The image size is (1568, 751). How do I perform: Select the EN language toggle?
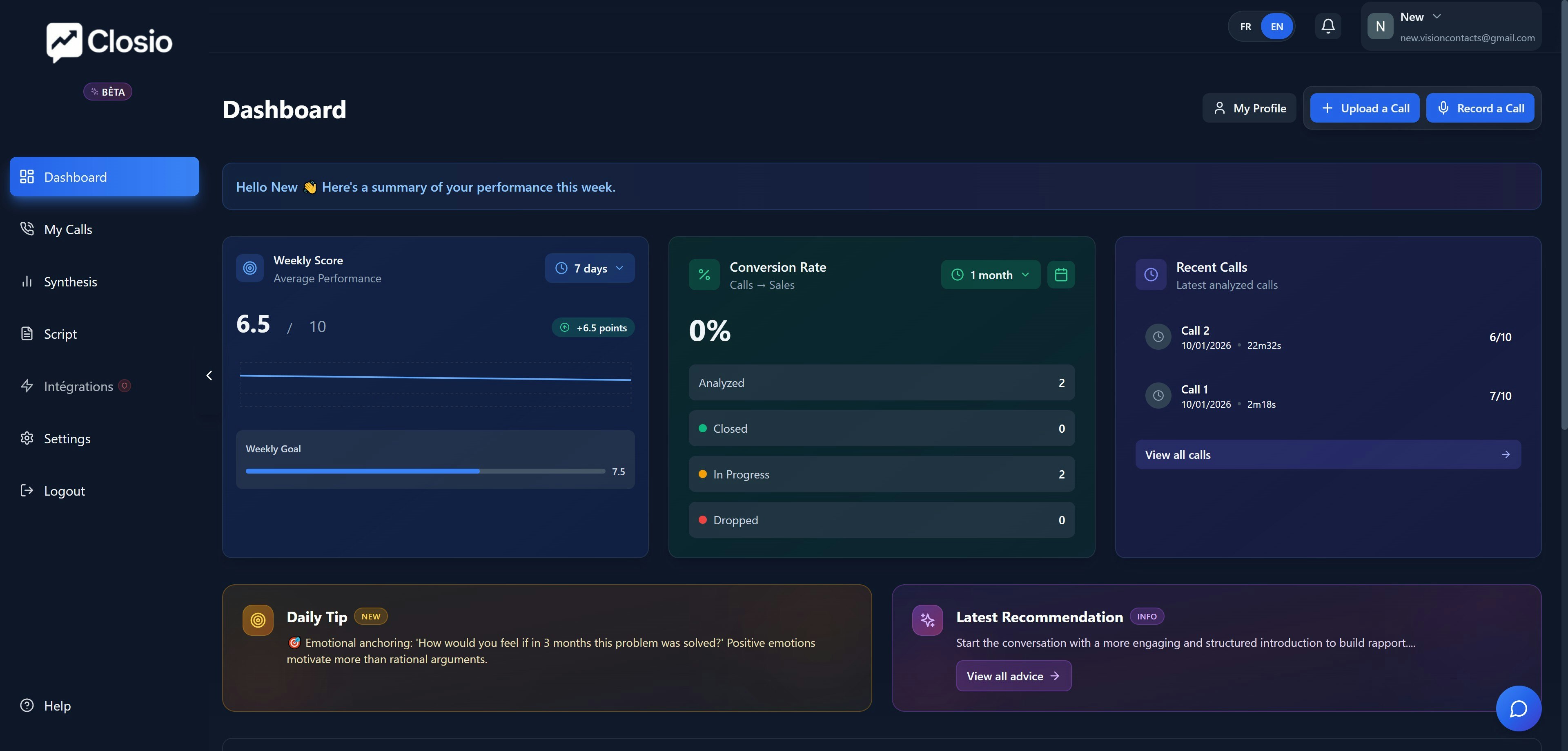coord(1276,27)
